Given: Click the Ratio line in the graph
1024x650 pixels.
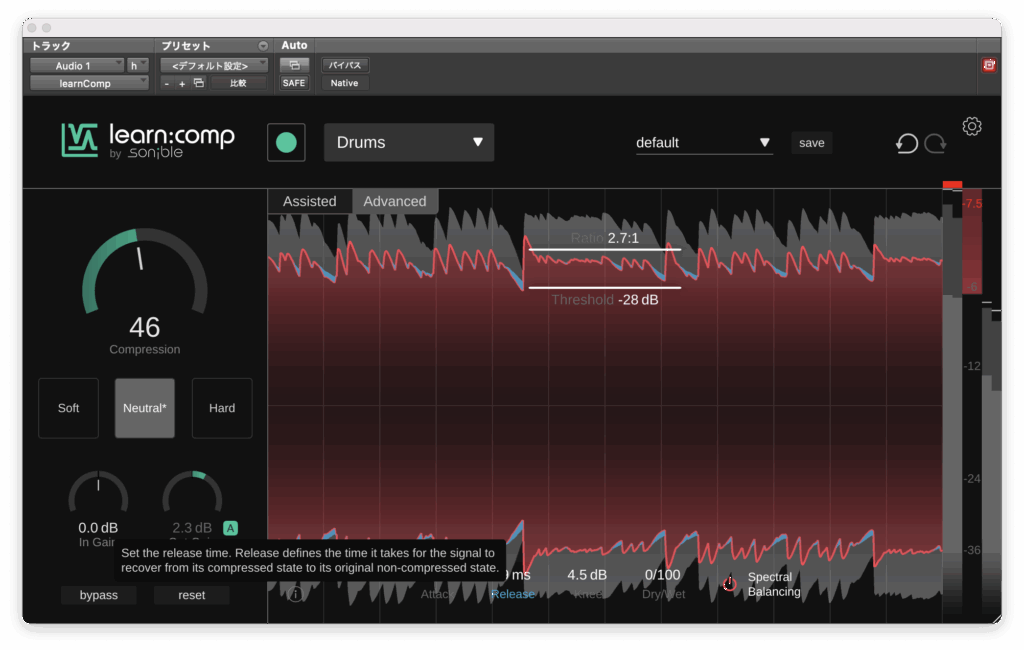Looking at the screenshot, I should [x=605, y=249].
